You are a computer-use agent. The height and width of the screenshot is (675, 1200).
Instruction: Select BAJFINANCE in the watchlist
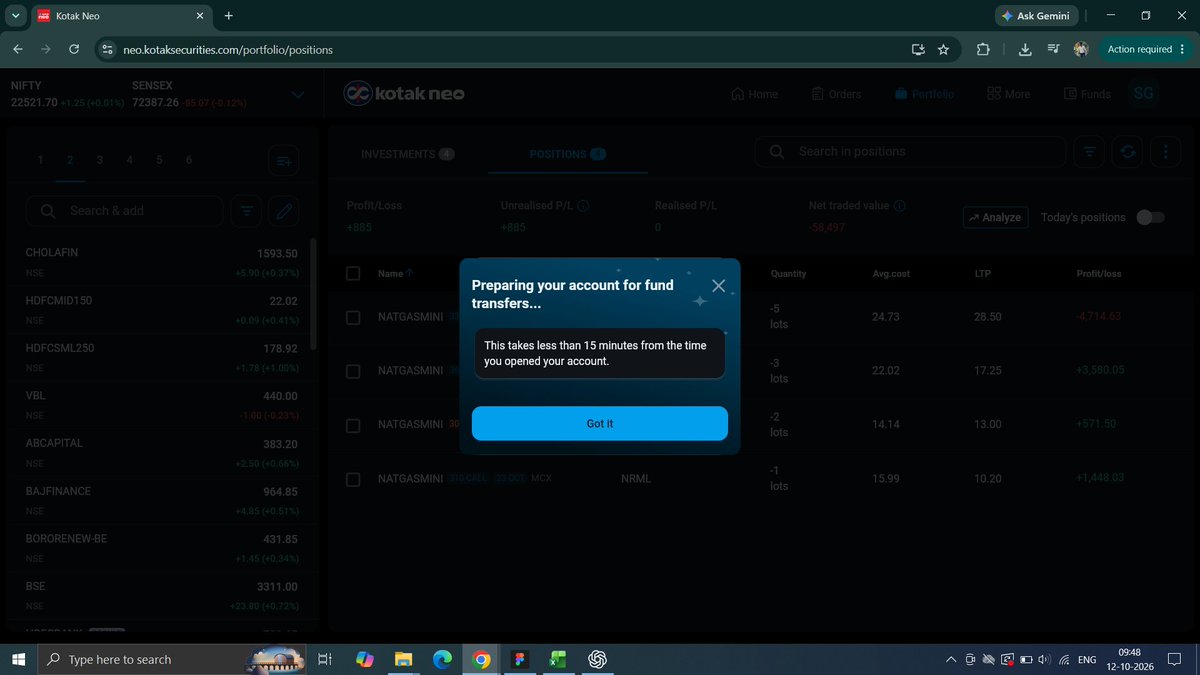161,501
